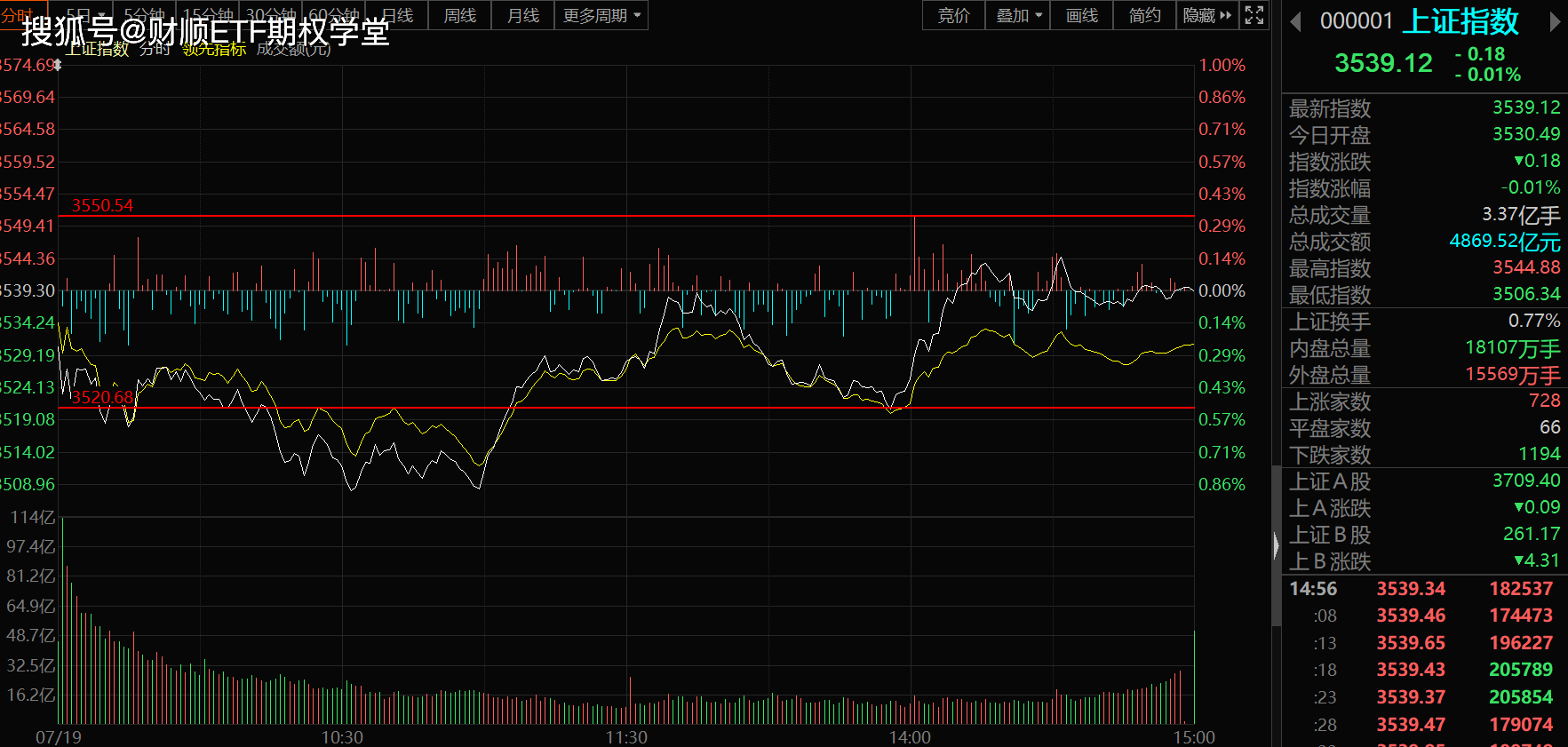Click the 07/19 date label
Viewport: 1568px width, 747px height.
[x=59, y=737]
